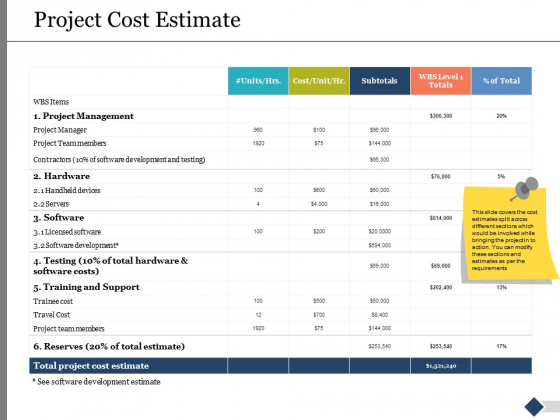Screen dimensions: 560x420
Task: Select the #Units/Hrs. column header
Action: tap(258, 81)
